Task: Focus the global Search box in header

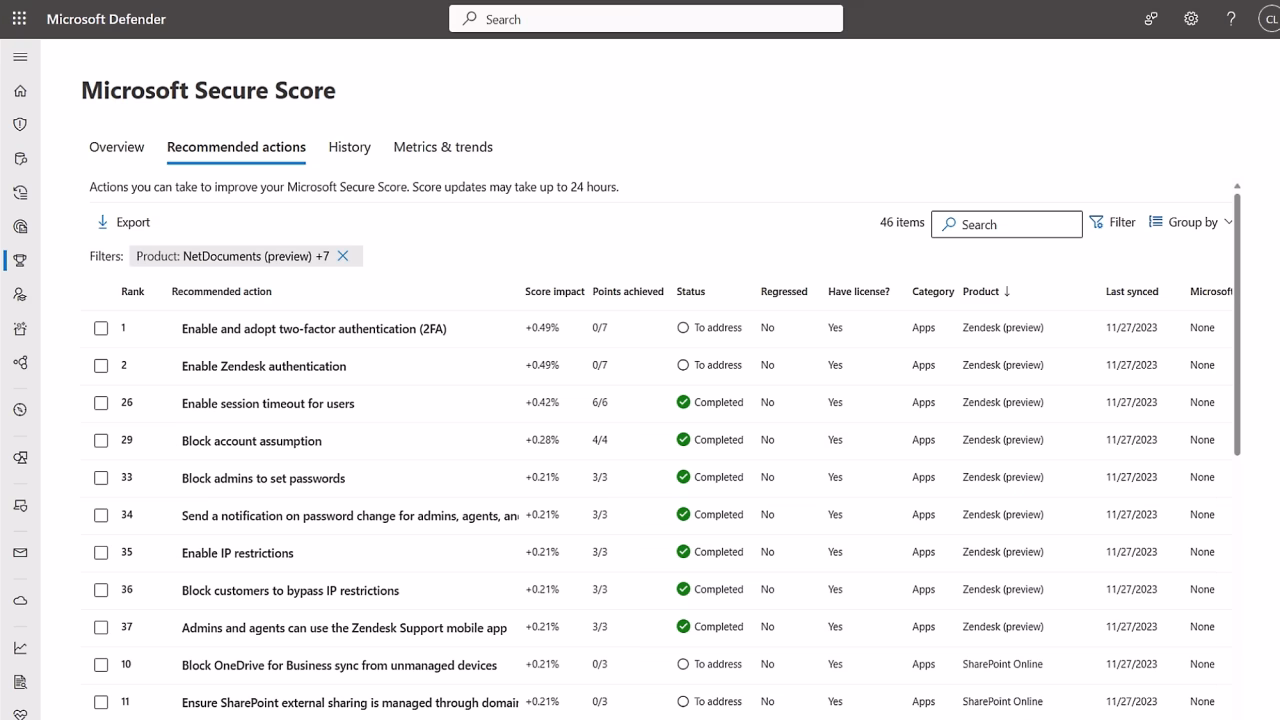Action: click(x=646, y=19)
